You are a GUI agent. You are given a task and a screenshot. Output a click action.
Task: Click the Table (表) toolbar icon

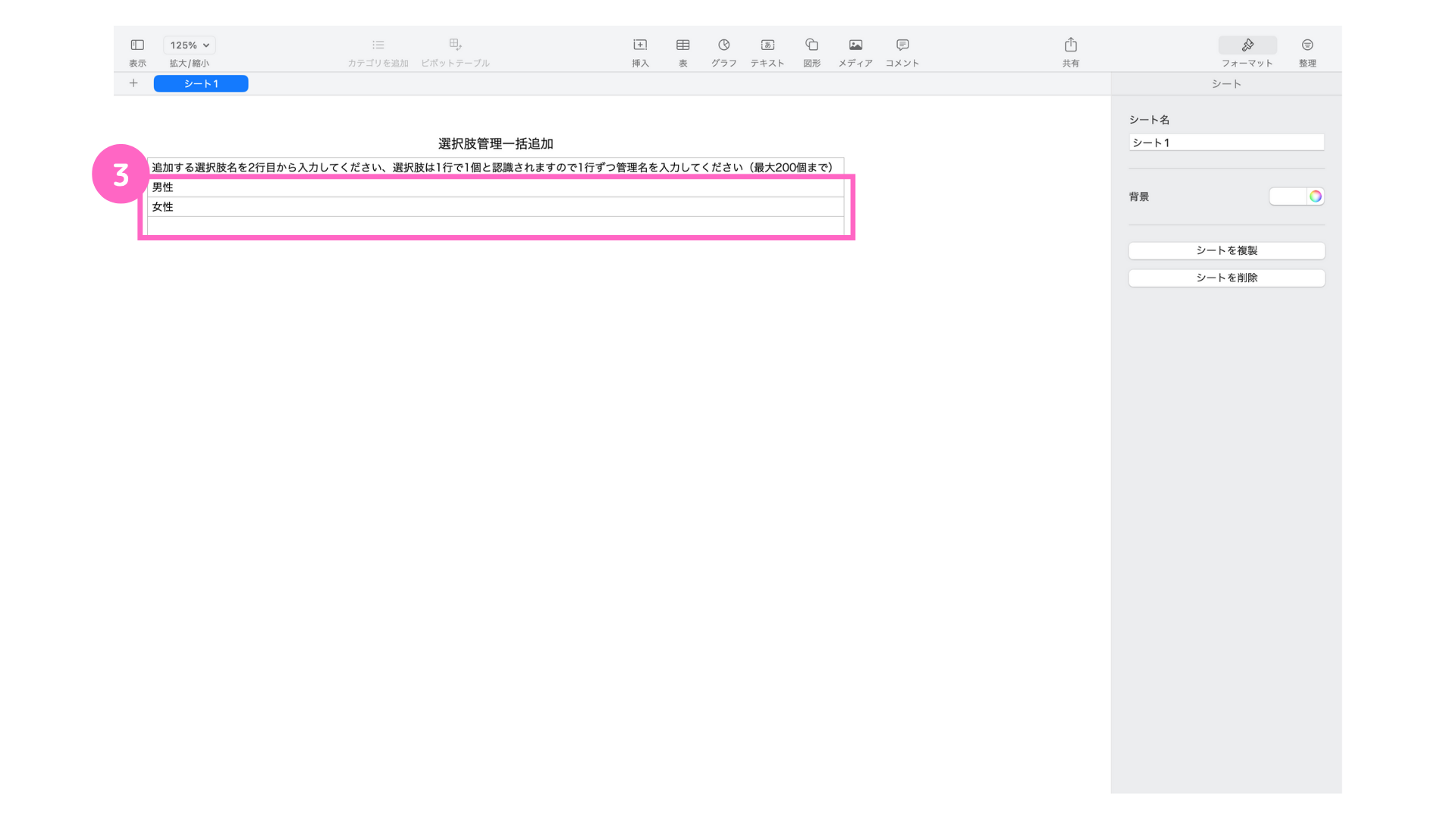point(682,45)
